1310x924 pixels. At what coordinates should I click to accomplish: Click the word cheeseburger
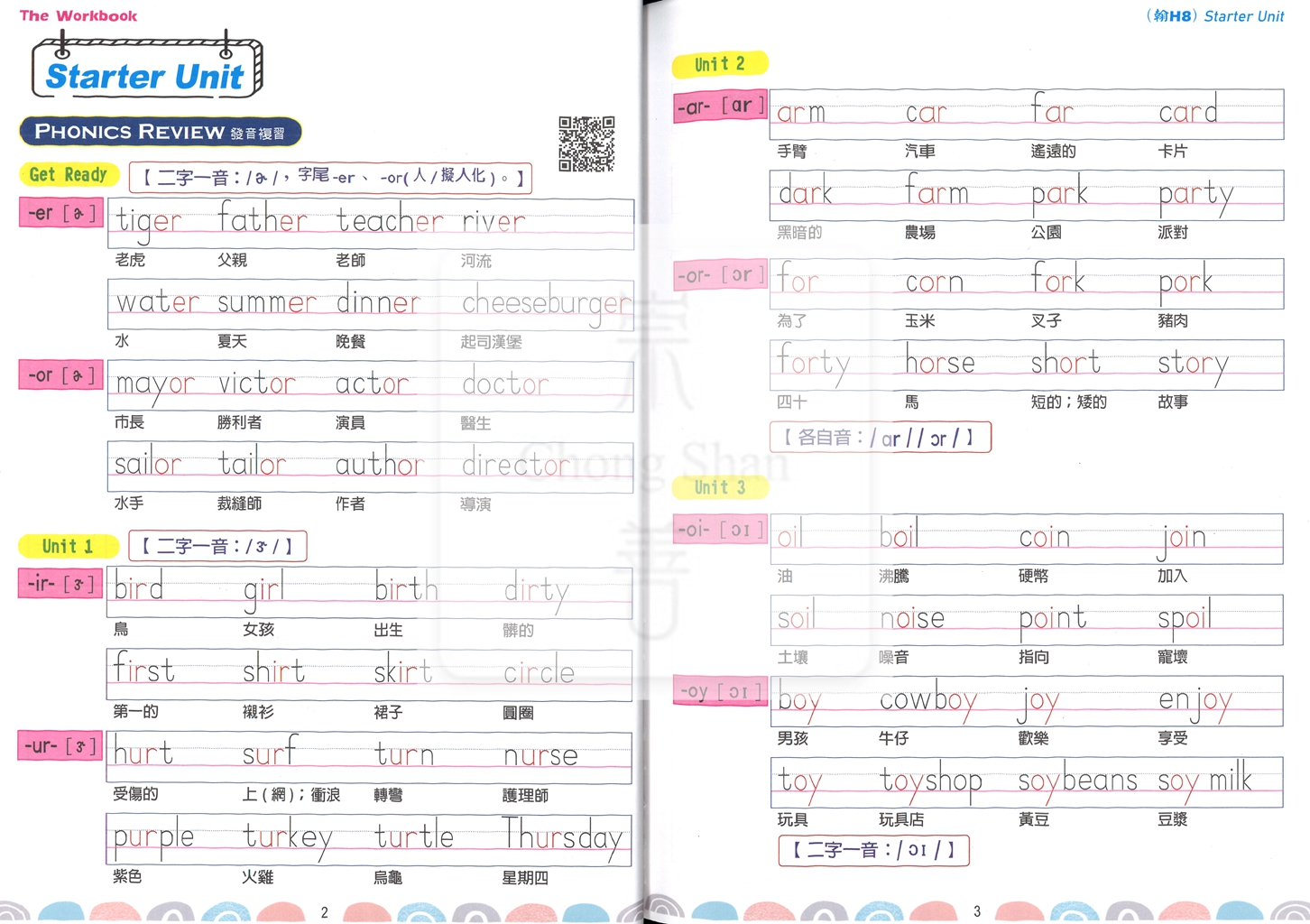point(547,304)
